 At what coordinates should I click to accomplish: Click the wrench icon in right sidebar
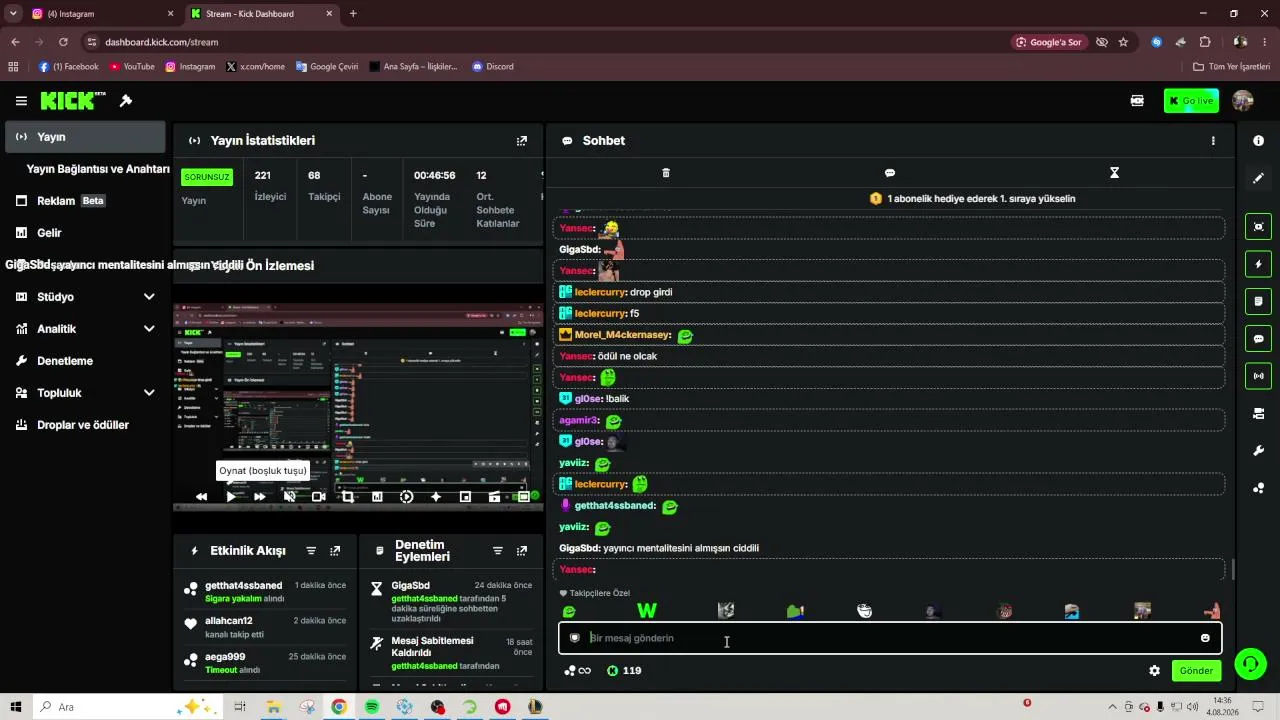[1258, 451]
